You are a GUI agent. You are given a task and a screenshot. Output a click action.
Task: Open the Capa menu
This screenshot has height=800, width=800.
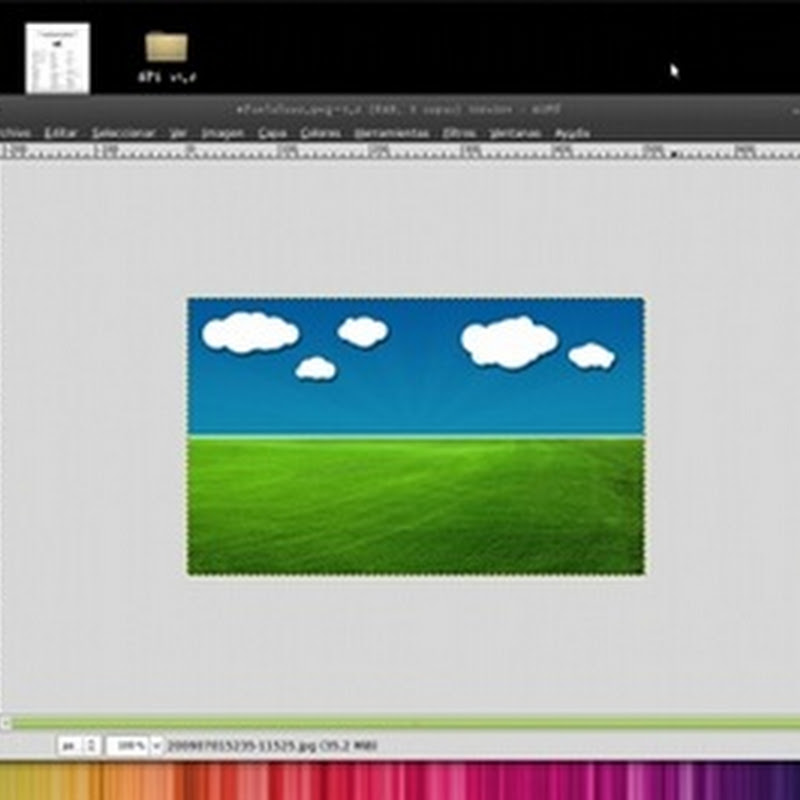click(272, 133)
